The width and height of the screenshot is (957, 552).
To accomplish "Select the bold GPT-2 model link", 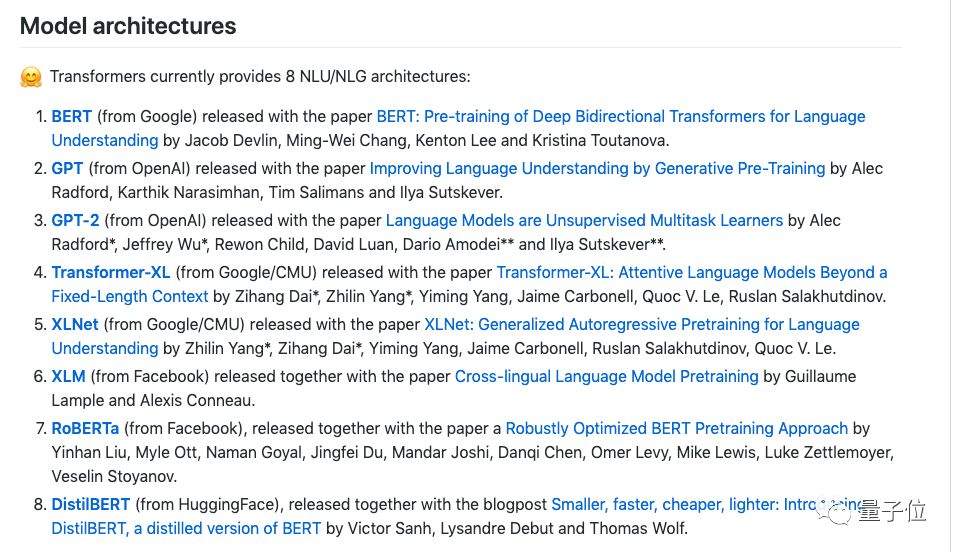I will pos(75,220).
